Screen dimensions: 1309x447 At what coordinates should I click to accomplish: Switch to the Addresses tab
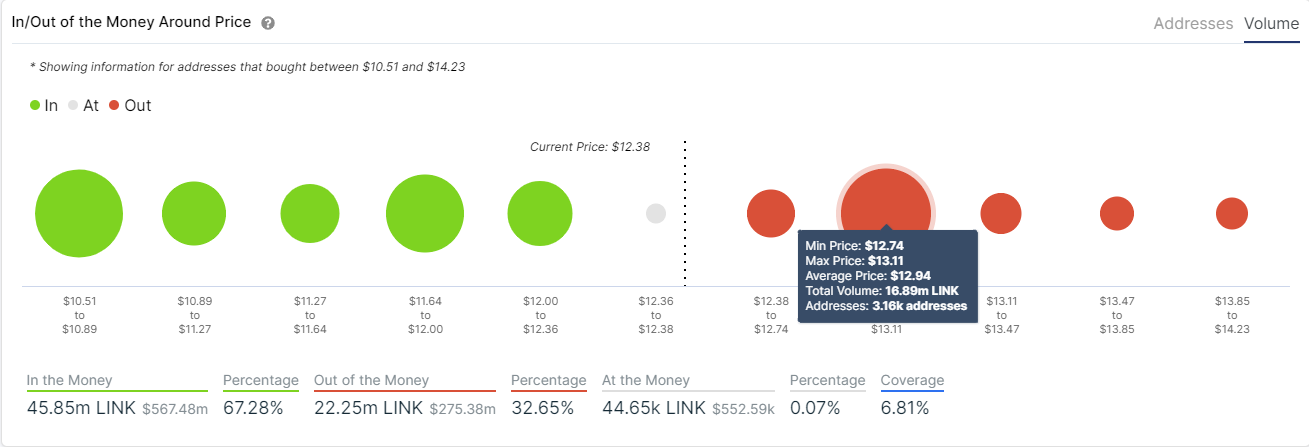(x=1193, y=23)
